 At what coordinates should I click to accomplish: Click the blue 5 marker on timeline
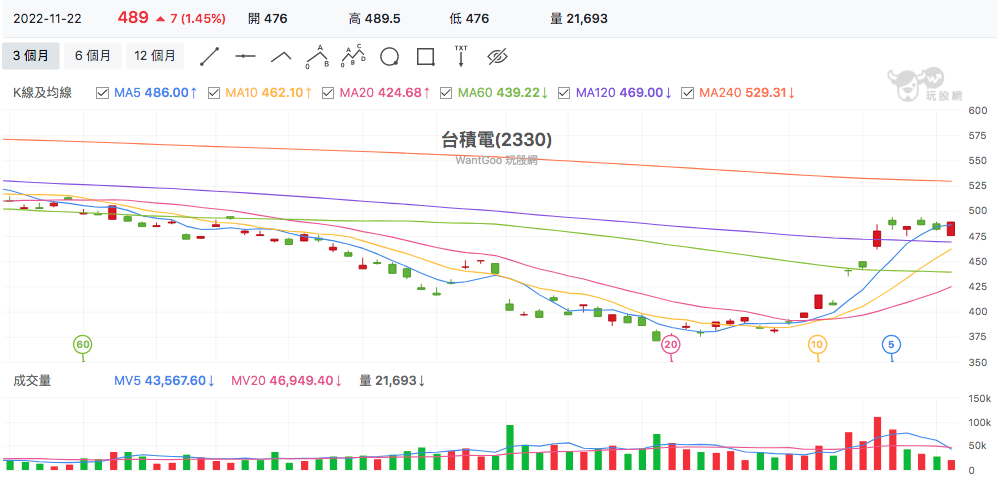(891, 345)
